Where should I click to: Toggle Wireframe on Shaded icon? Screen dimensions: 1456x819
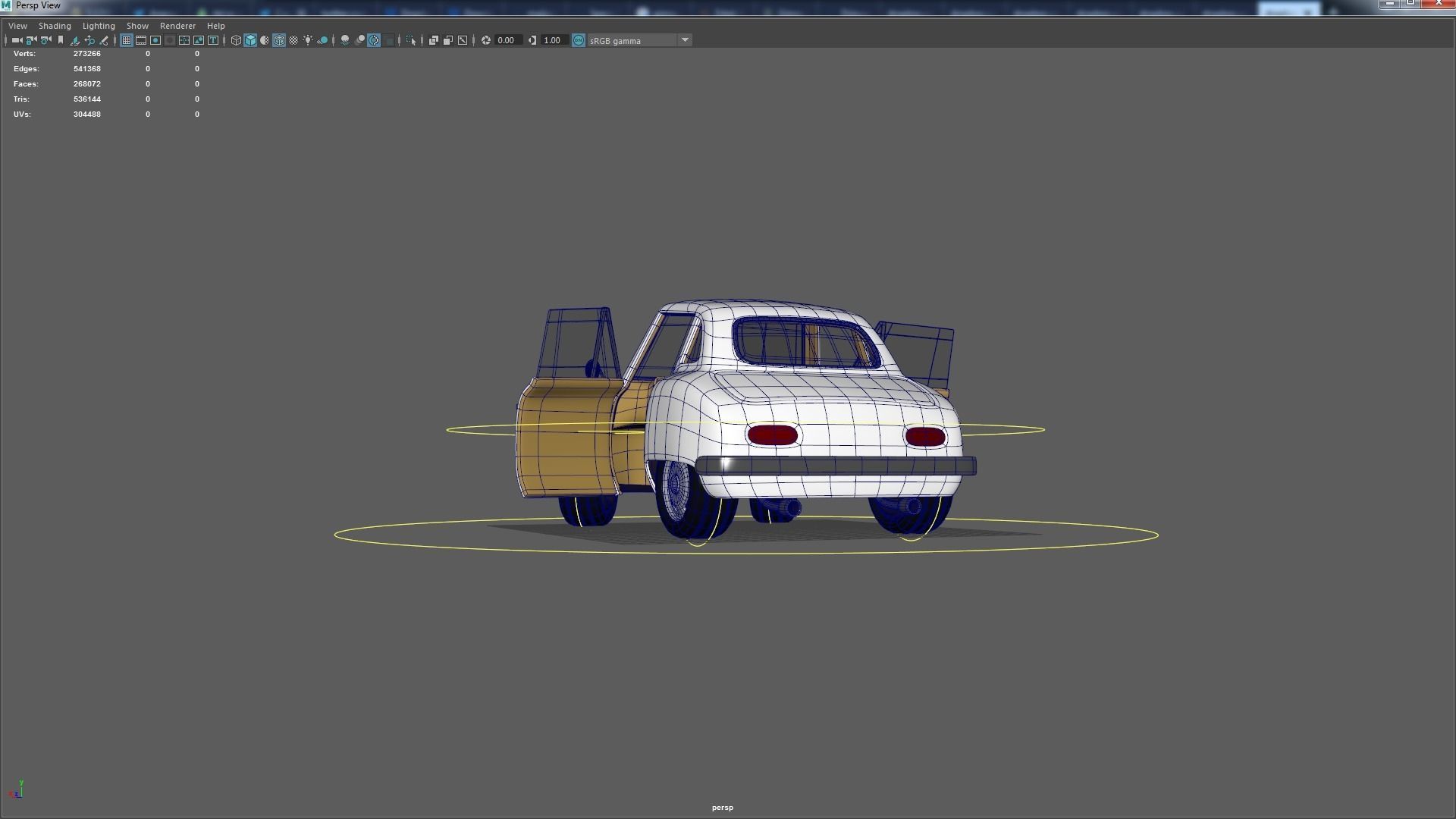(x=279, y=40)
